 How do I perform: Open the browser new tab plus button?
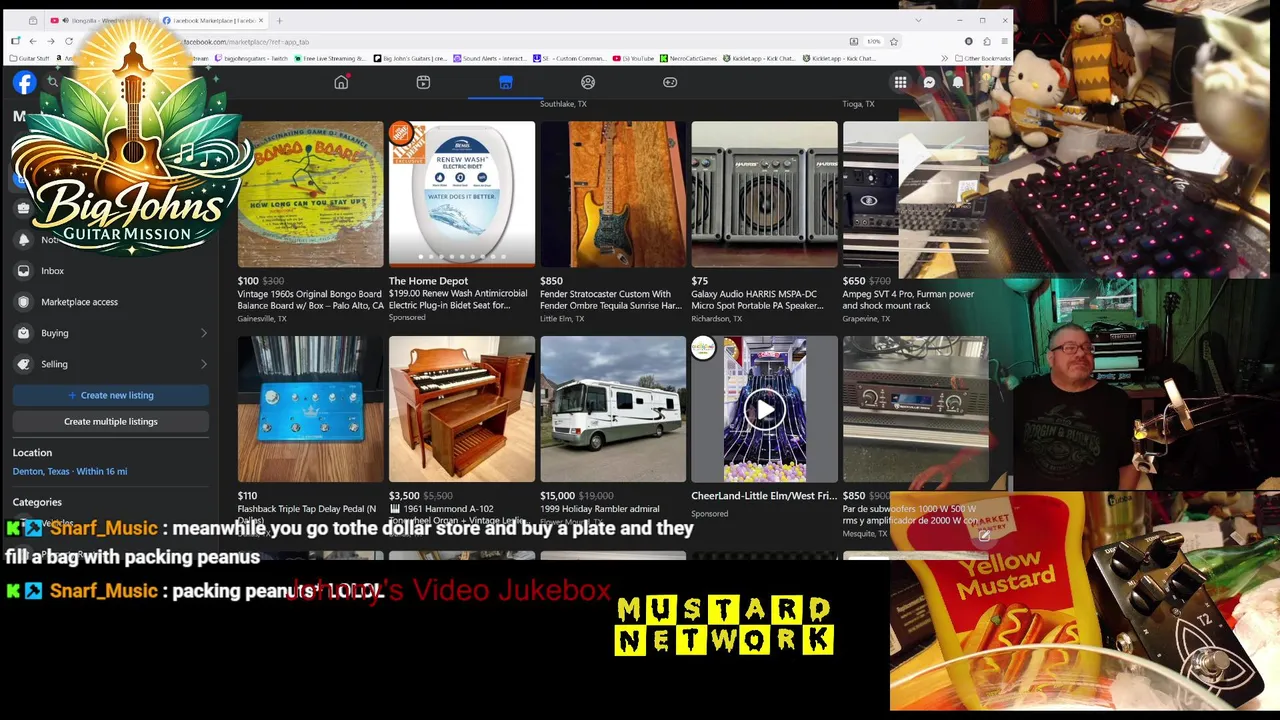coord(279,20)
